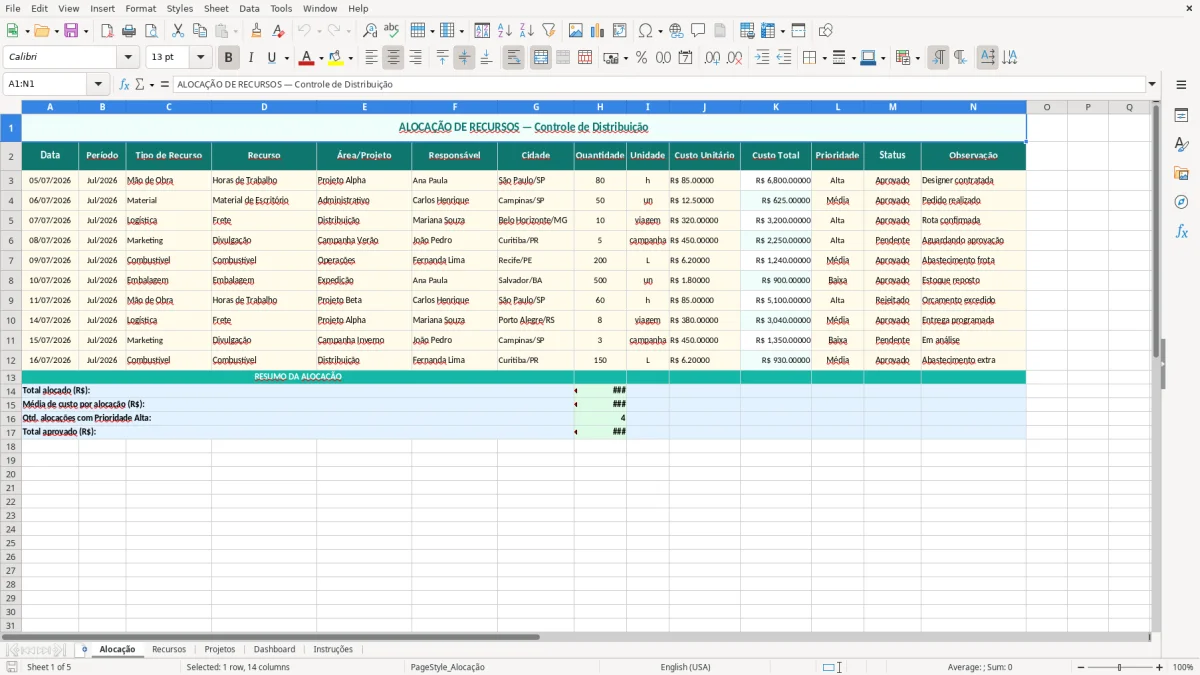
Task: Open Border Style dropdown arrow
Action: tap(853, 58)
